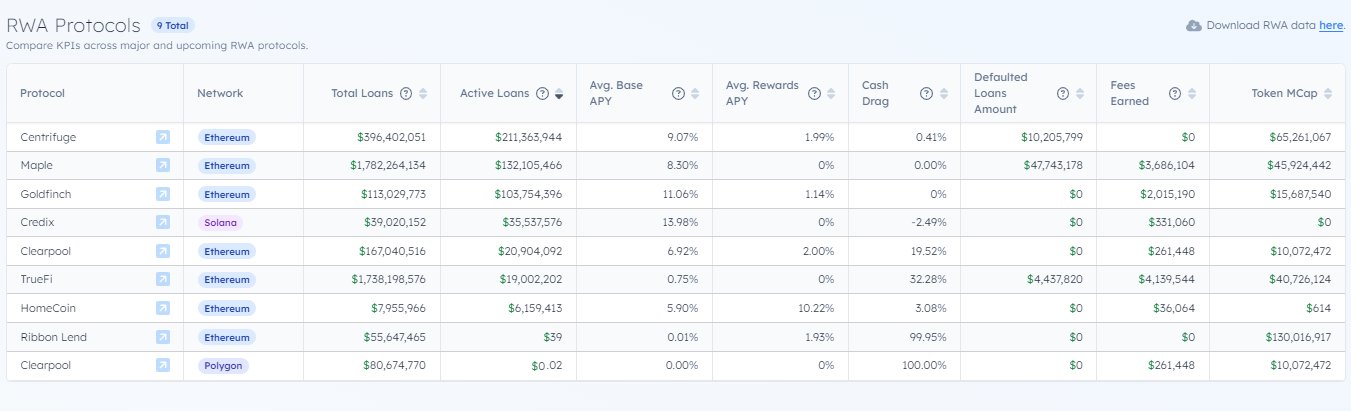
Task: Show Avg. Rewards APY help icon
Action: (814, 93)
